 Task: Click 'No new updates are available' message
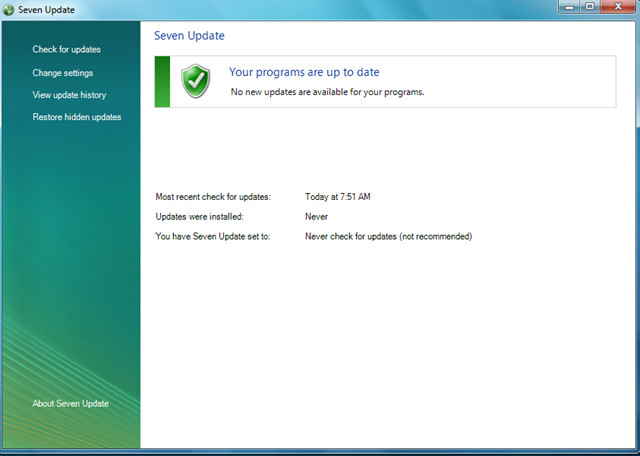tap(327, 92)
